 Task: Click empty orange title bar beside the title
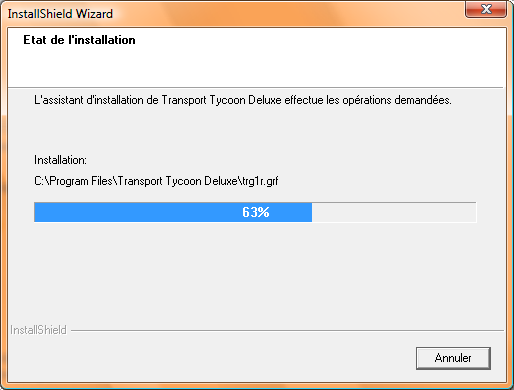pyautogui.click(x=287, y=13)
